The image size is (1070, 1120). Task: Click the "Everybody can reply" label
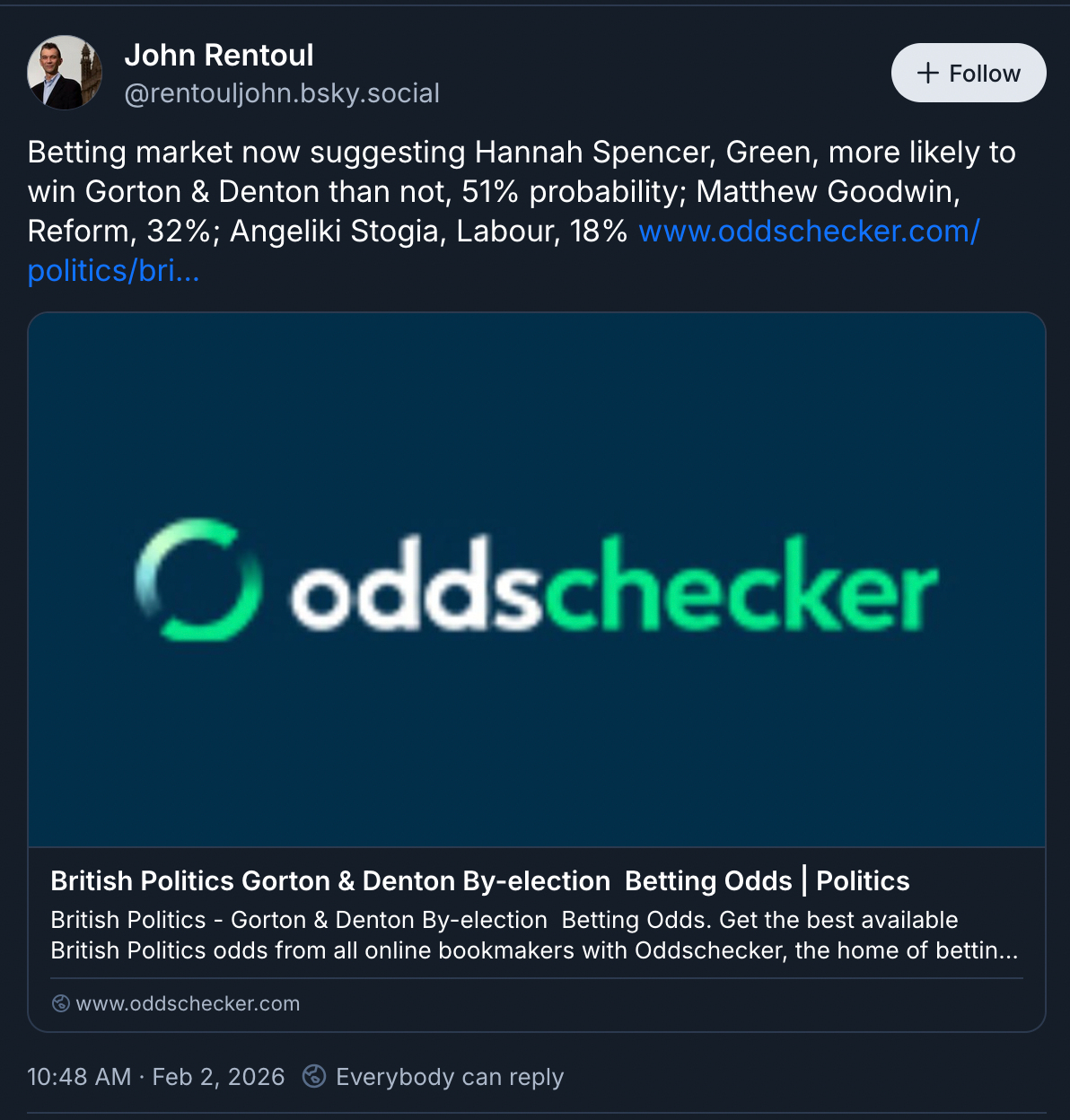449,1076
